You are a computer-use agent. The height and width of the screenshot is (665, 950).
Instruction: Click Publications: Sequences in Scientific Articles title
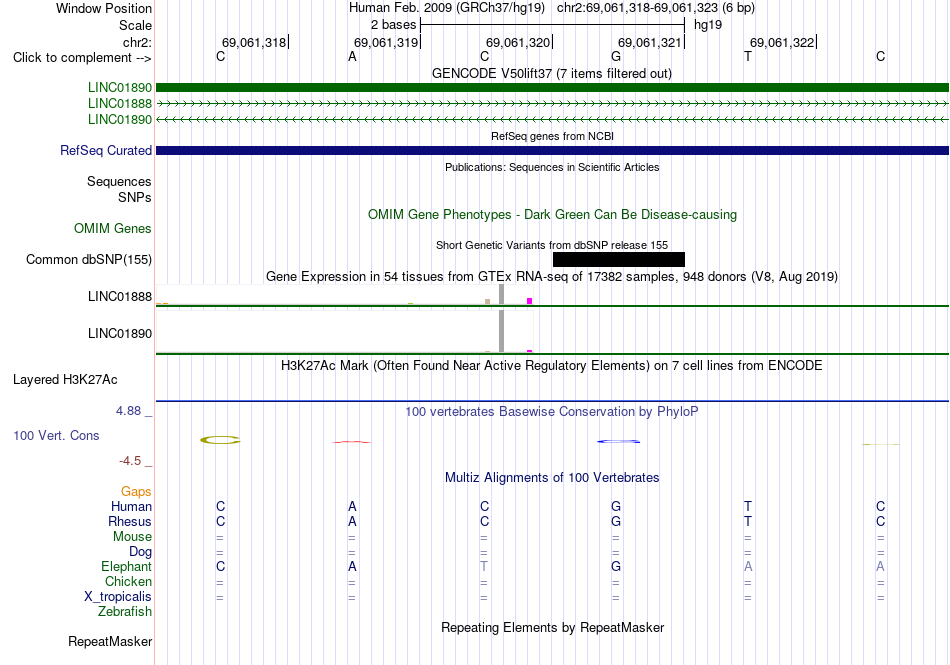tap(552, 167)
